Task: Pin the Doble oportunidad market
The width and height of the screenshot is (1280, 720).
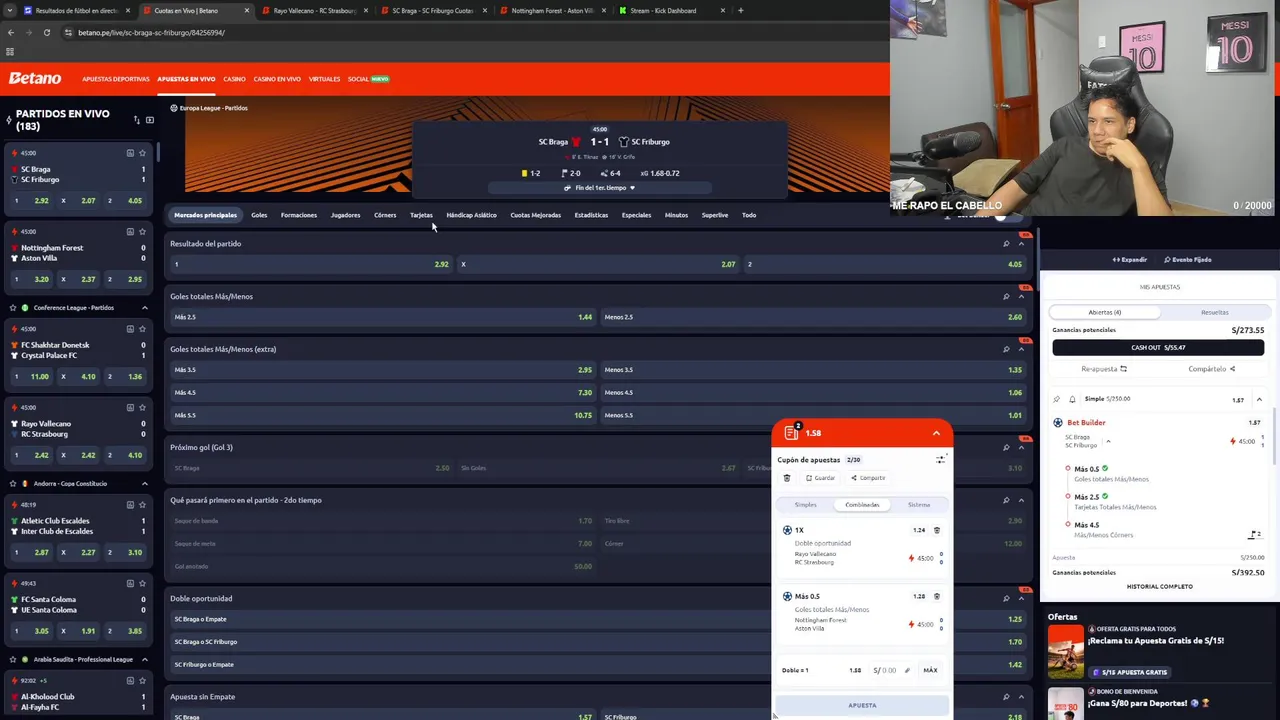Action: tap(1006, 599)
